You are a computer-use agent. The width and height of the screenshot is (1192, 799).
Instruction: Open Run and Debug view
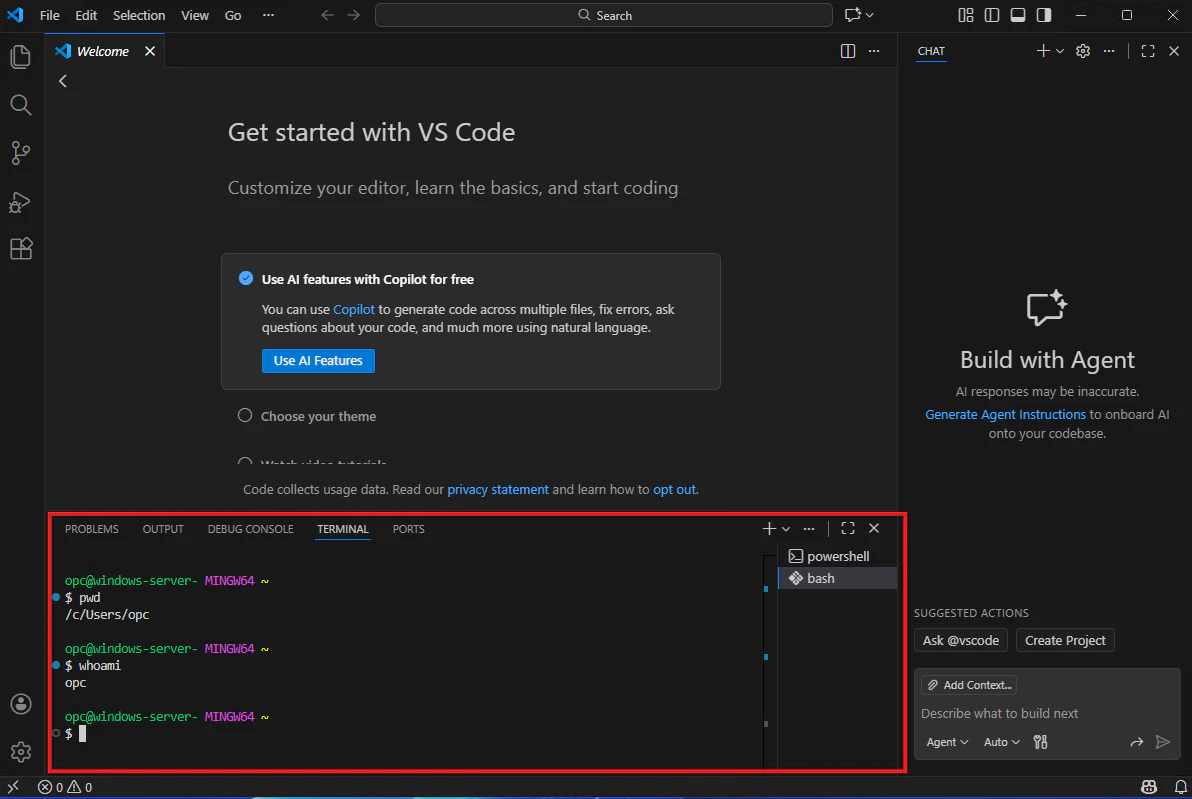pos(21,201)
